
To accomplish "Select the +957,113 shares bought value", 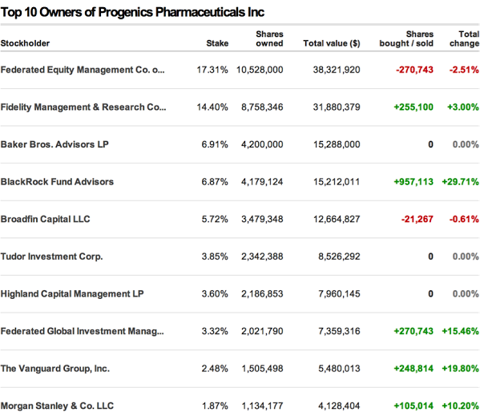I will point(414,182).
